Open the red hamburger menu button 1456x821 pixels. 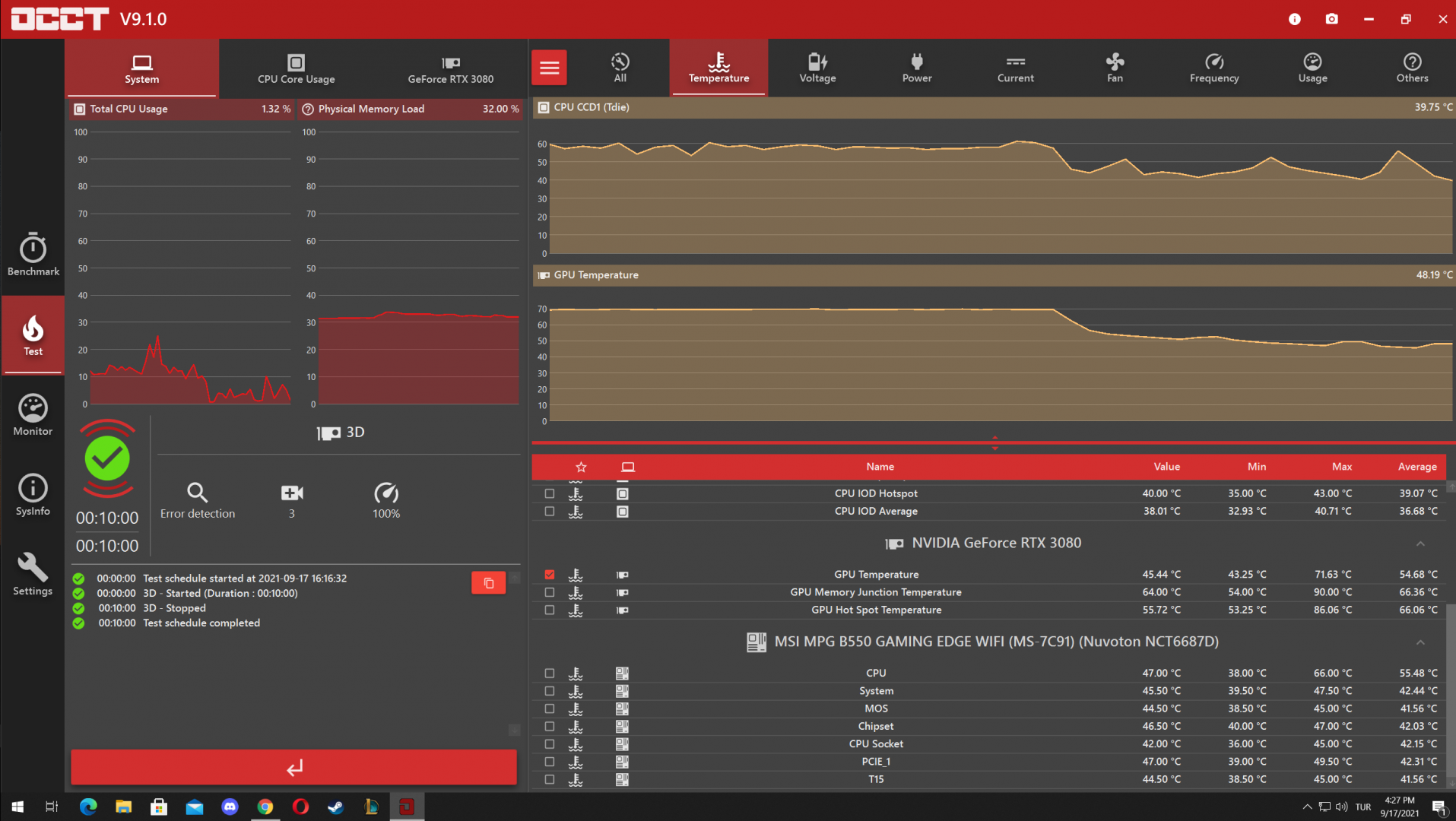(549, 68)
